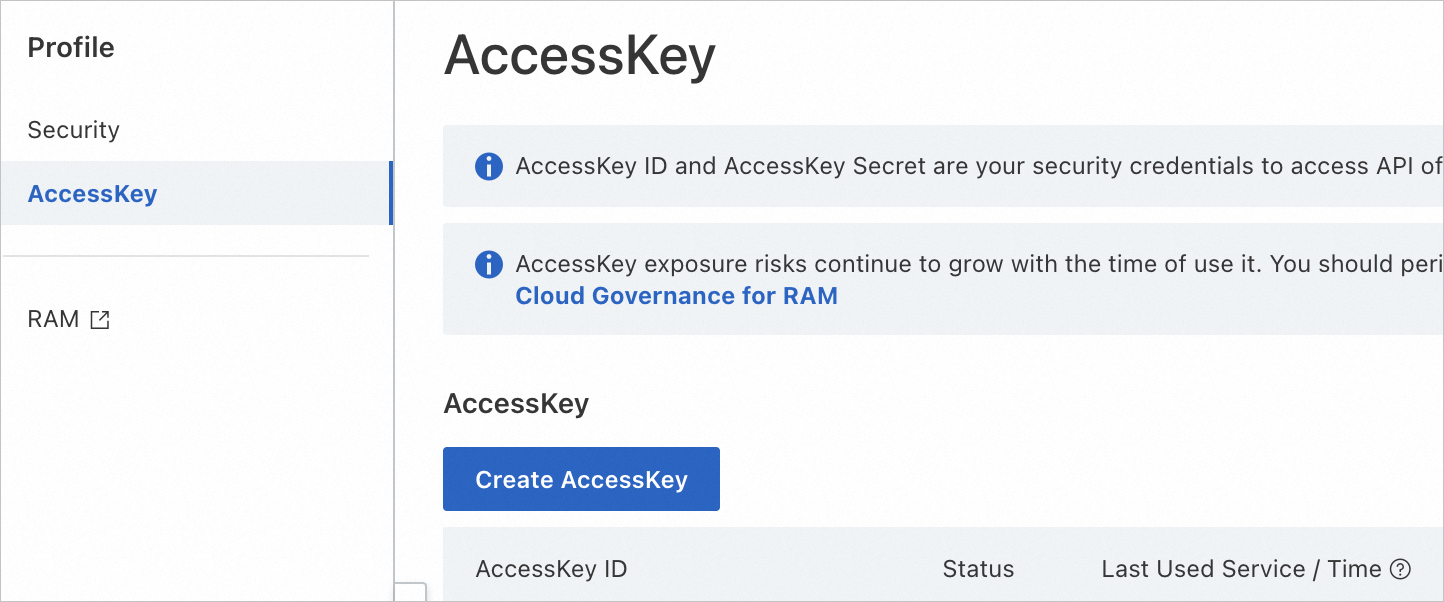1444x602 pixels.
Task: Click info icon in exposure risks banner
Action: [x=488, y=264]
